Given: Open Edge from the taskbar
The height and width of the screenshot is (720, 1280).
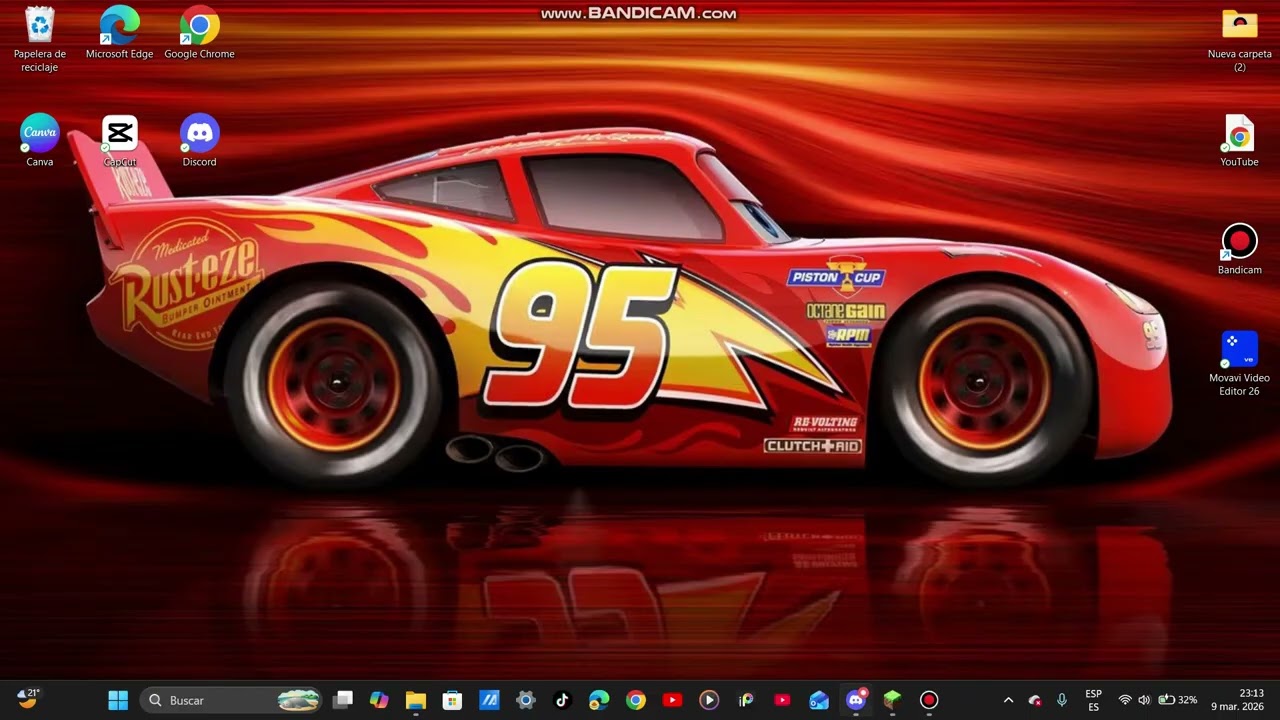Looking at the screenshot, I should point(599,700).
